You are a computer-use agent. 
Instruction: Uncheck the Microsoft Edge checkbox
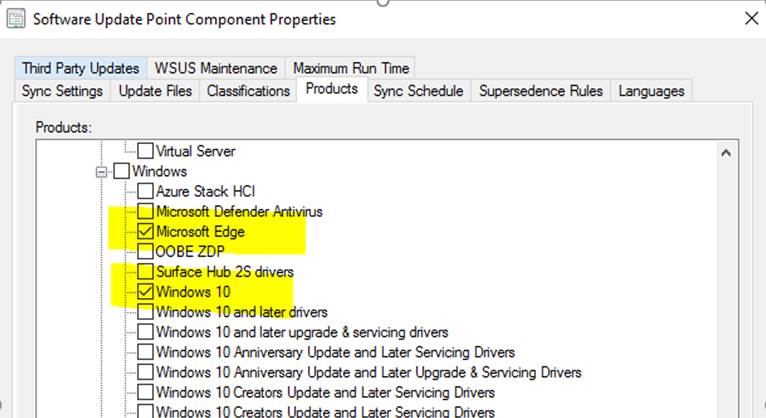[x=146, y=232]
